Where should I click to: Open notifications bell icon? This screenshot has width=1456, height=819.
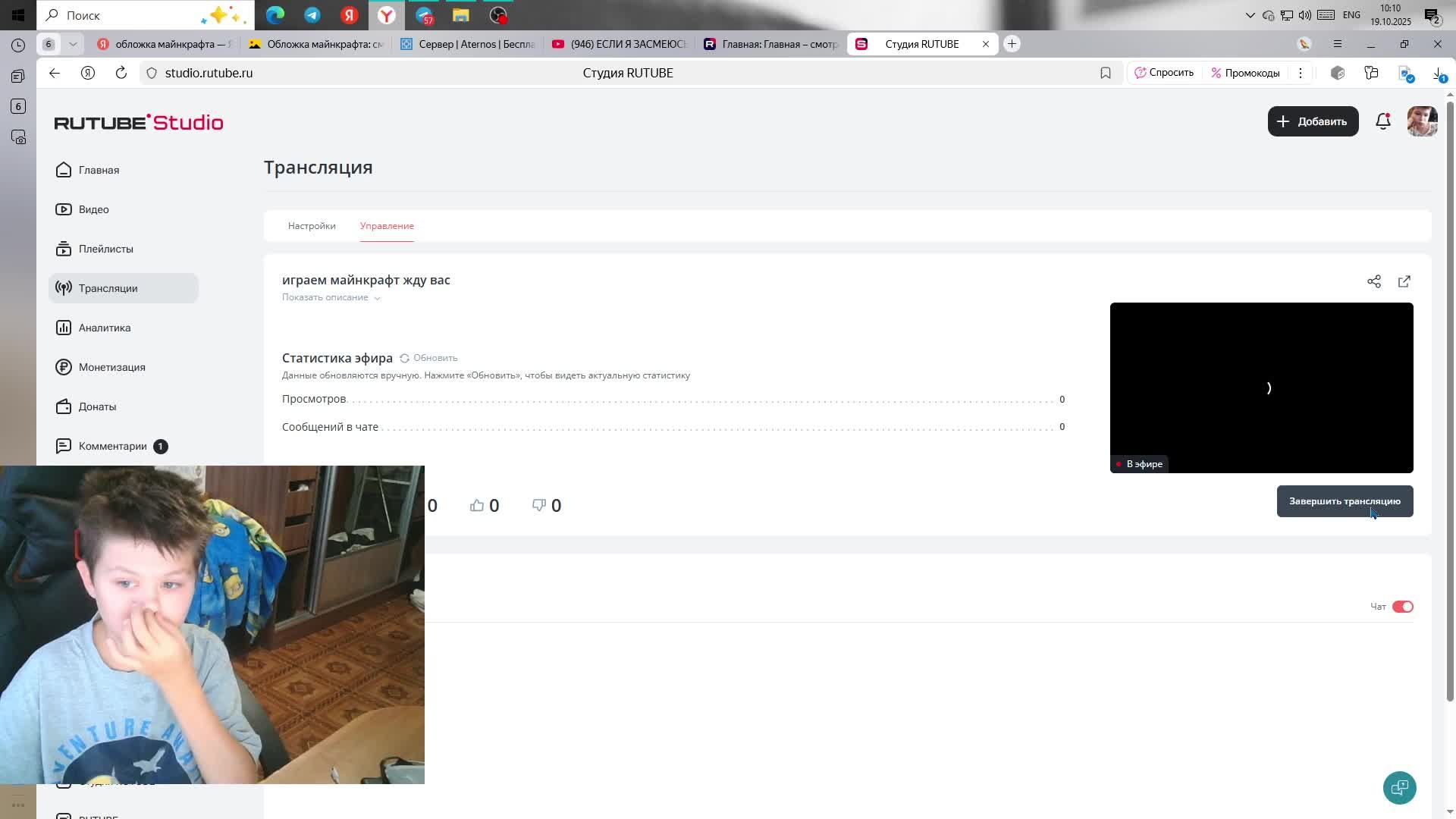coord(1382,121)
